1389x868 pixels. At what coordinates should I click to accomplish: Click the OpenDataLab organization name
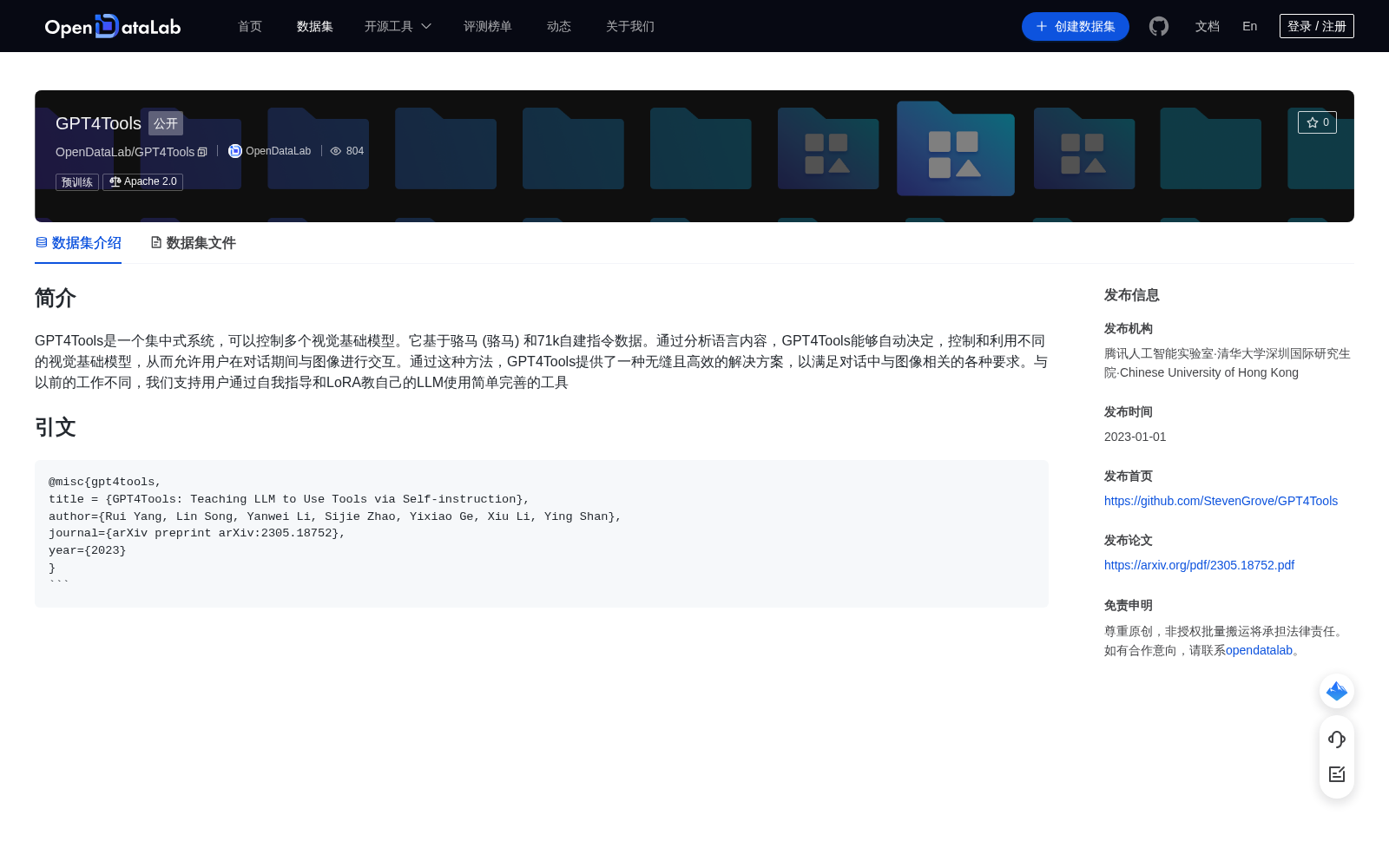pyautogui.click(x=278, y=151)
